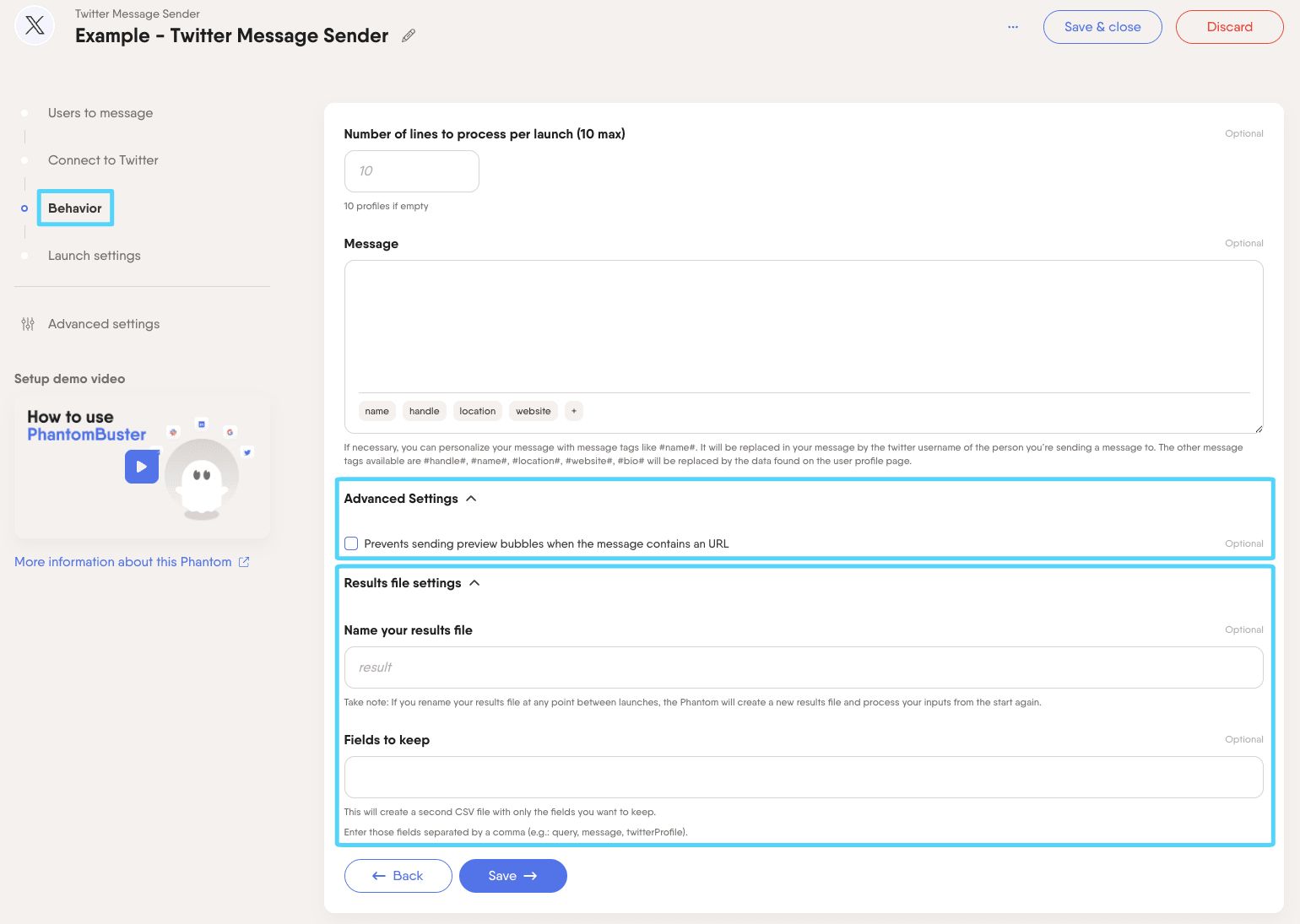Insert the handle message tag
Viewport: 1300px width, 924px height.
(425, 411)
